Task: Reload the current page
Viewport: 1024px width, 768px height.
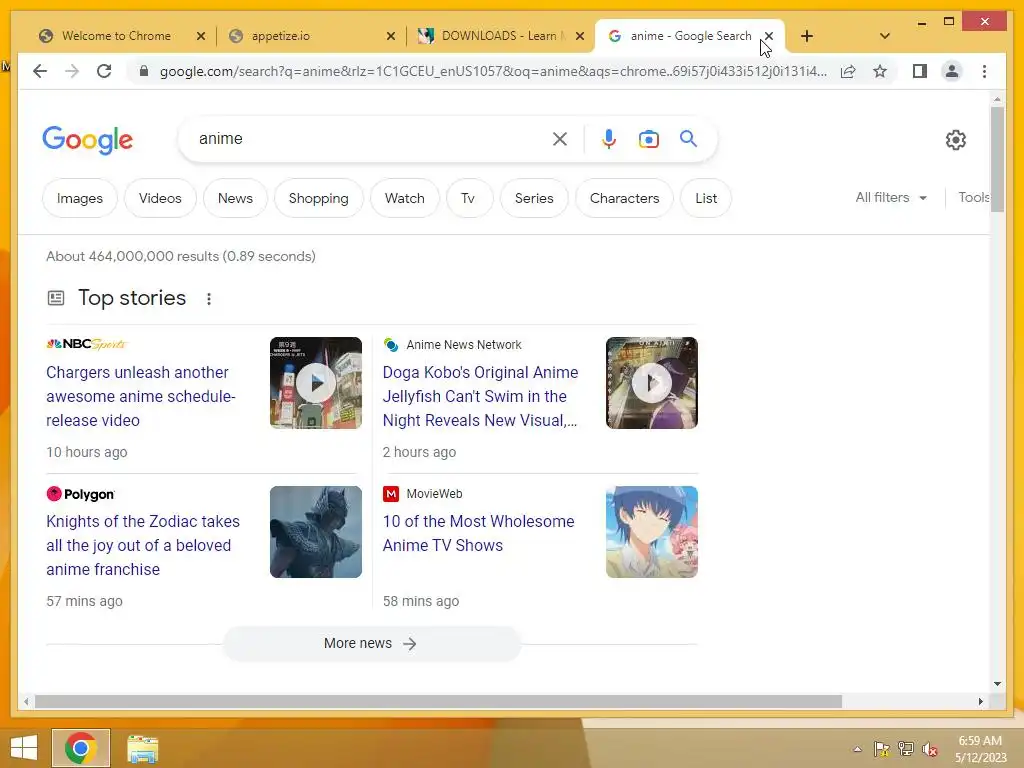Action: [x=104, y=71]
